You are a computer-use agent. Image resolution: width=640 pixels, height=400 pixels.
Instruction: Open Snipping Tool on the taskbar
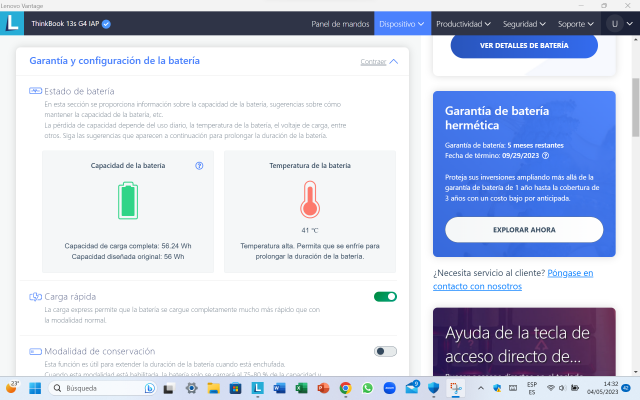456,388
